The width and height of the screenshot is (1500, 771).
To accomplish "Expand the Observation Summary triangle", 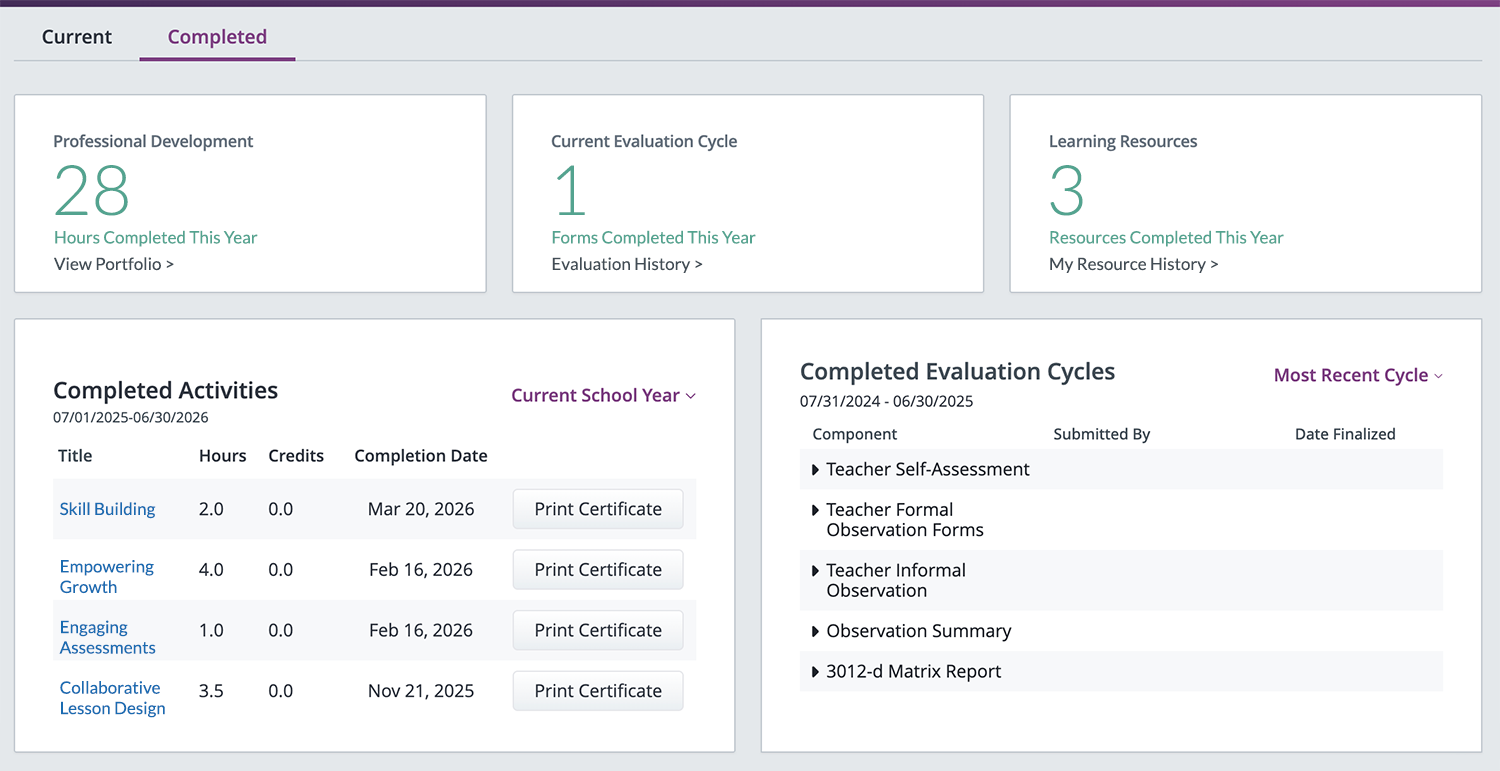I will coord(816,631).
